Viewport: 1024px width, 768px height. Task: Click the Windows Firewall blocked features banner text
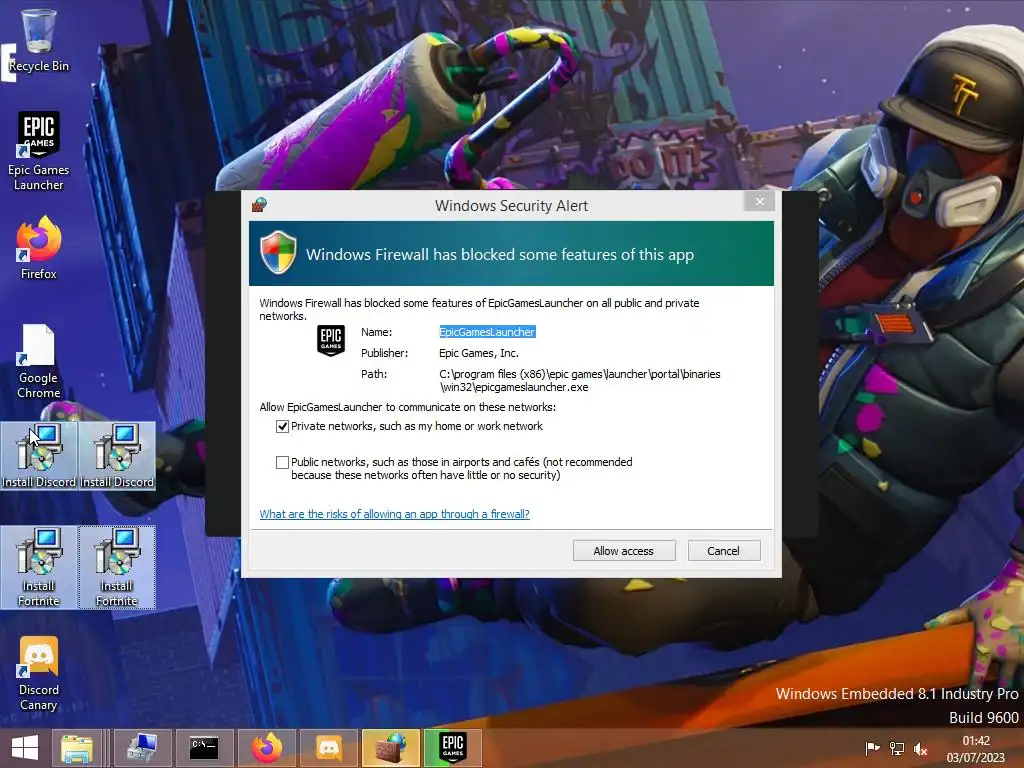tap(500, 255)
